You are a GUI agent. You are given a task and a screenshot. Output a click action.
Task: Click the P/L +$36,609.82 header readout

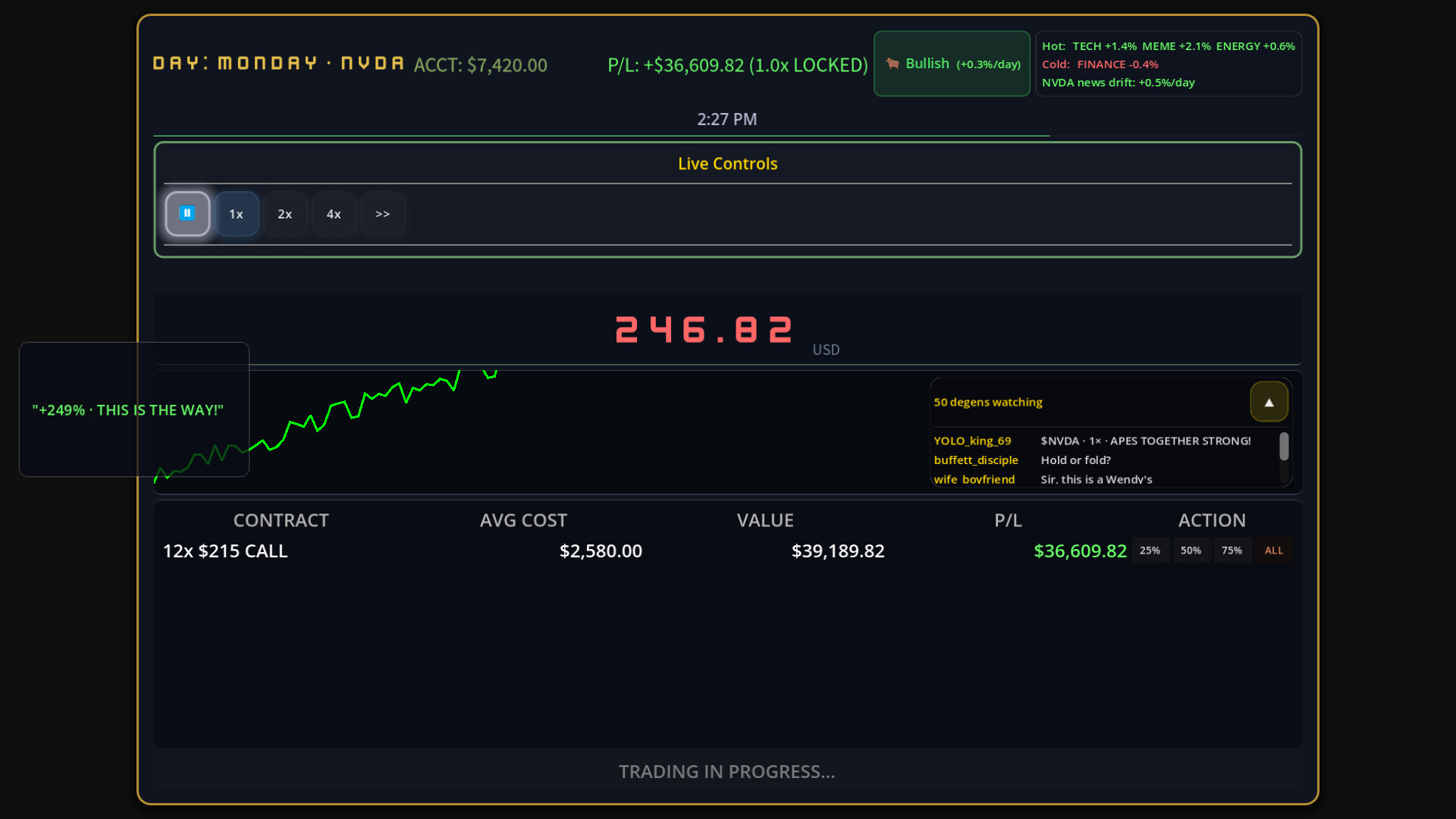[737, 65]
